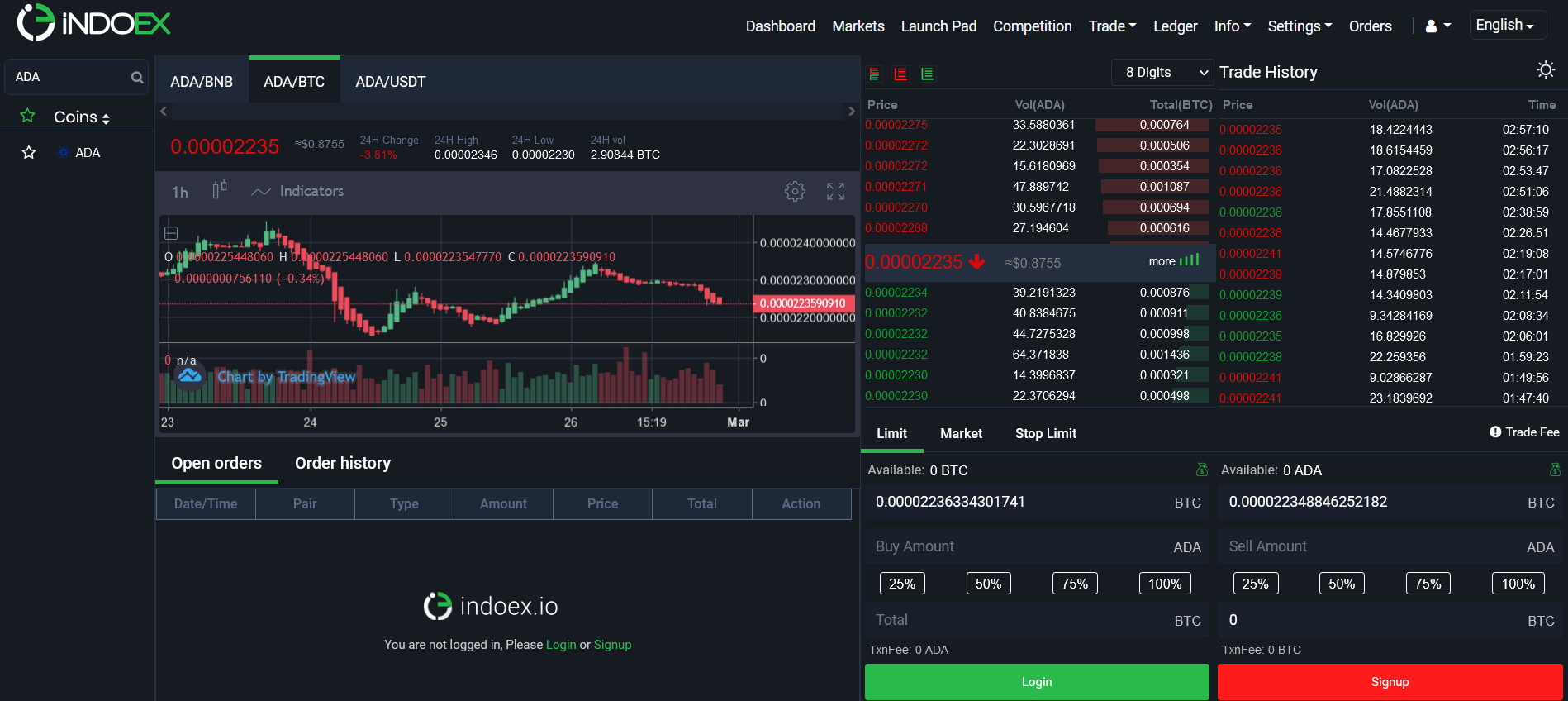Toggle the light/dark theme sun icon
This screenshot has height=701, width=1568.
1545,70
